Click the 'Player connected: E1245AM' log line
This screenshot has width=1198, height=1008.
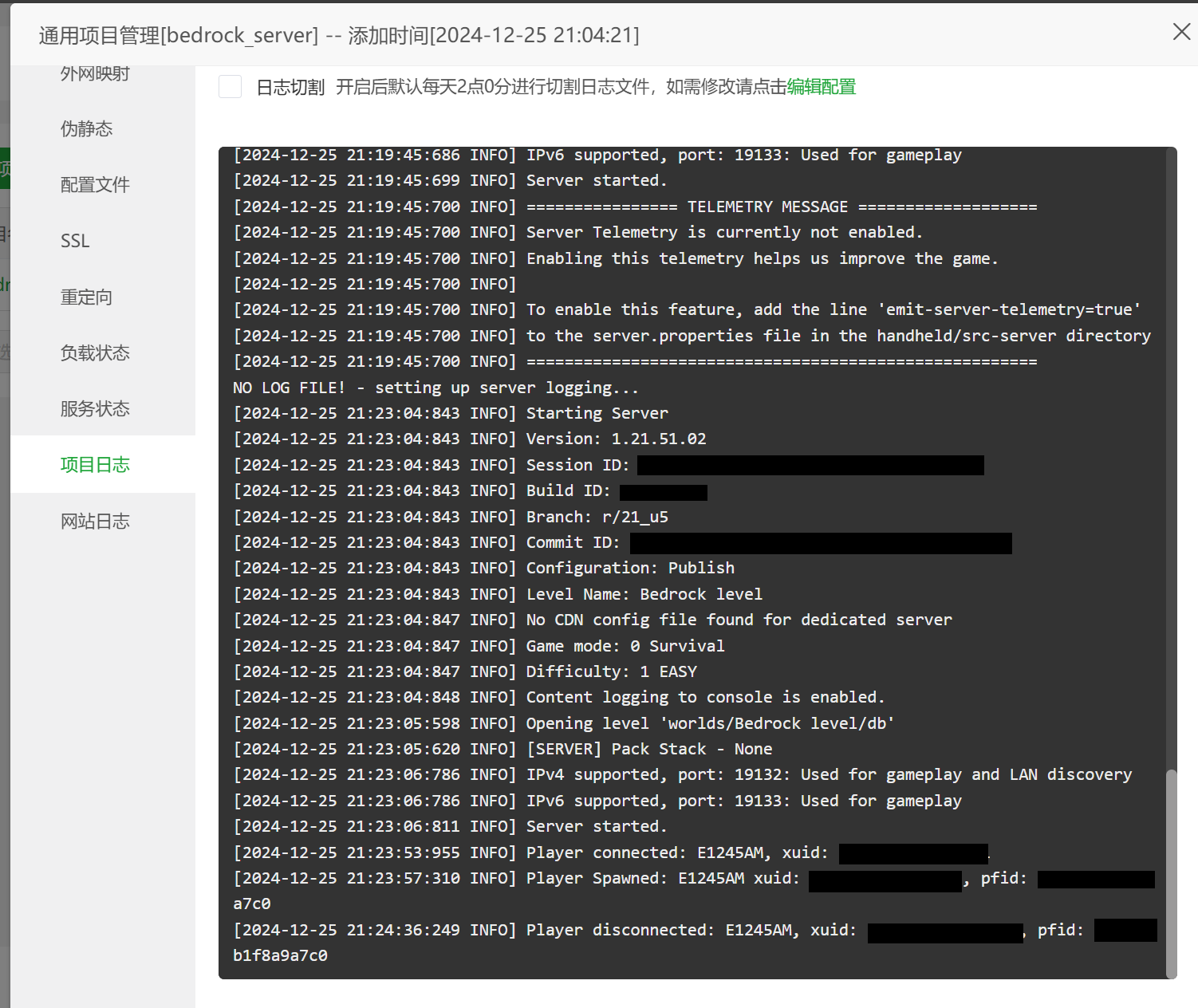click(x=611, y=852)
